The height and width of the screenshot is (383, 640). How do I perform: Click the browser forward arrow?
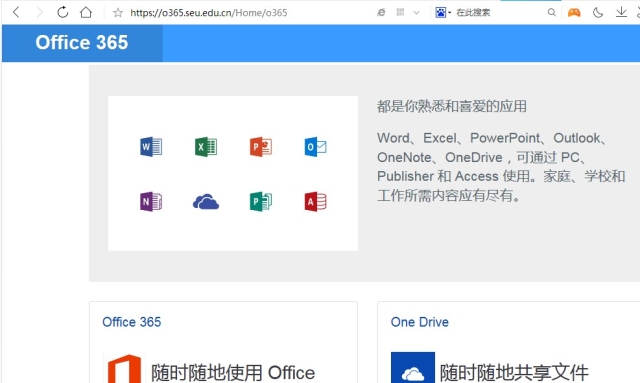pyautogui.click(x=39, y=12)
